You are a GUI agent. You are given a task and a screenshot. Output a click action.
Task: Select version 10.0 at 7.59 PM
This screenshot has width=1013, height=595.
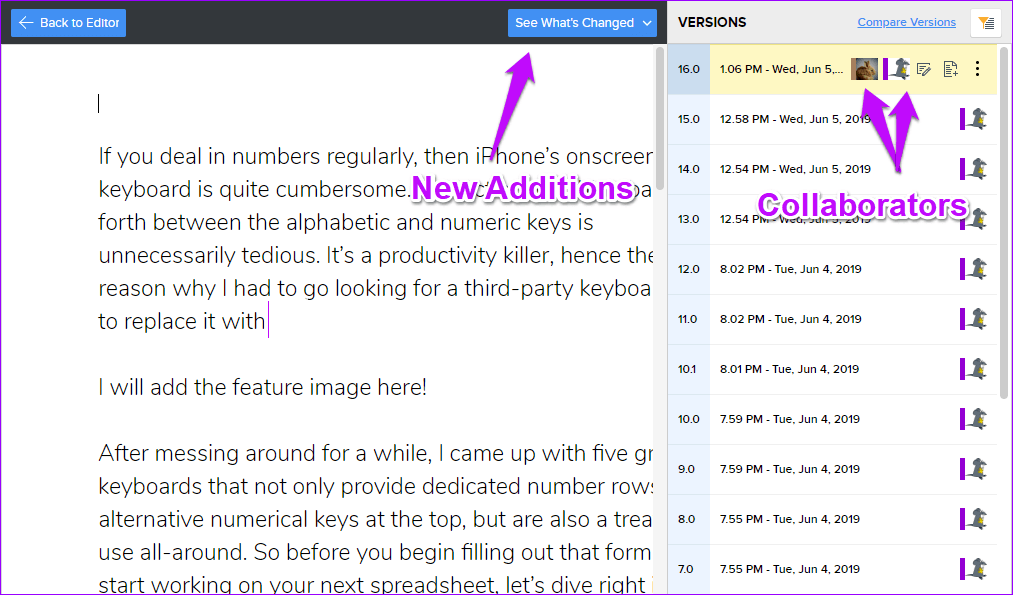click(x=832, y=419)
